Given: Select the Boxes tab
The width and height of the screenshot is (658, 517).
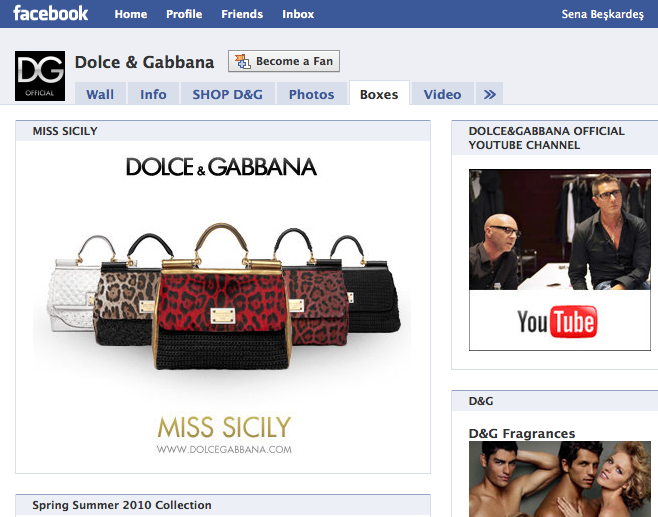Looking at the screenshot, I should [379, 94].
